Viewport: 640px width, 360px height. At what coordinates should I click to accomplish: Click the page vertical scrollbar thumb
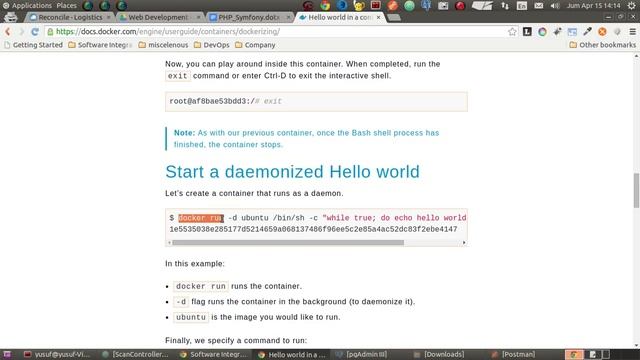(636, 190)
